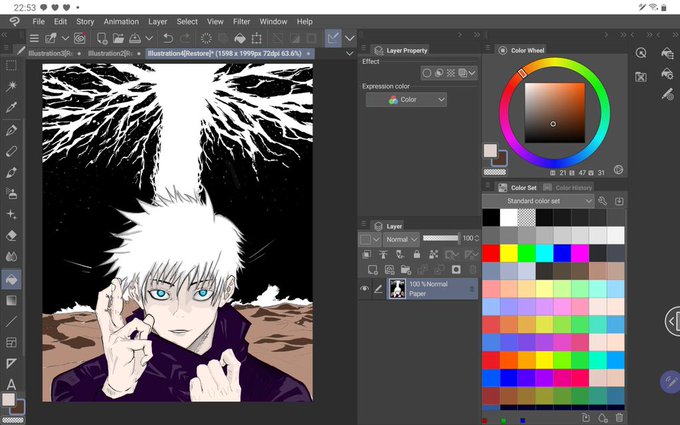680x425 pixels.
Task: Expand the canvas tab list chevron
Action: (x=350, y=53)
